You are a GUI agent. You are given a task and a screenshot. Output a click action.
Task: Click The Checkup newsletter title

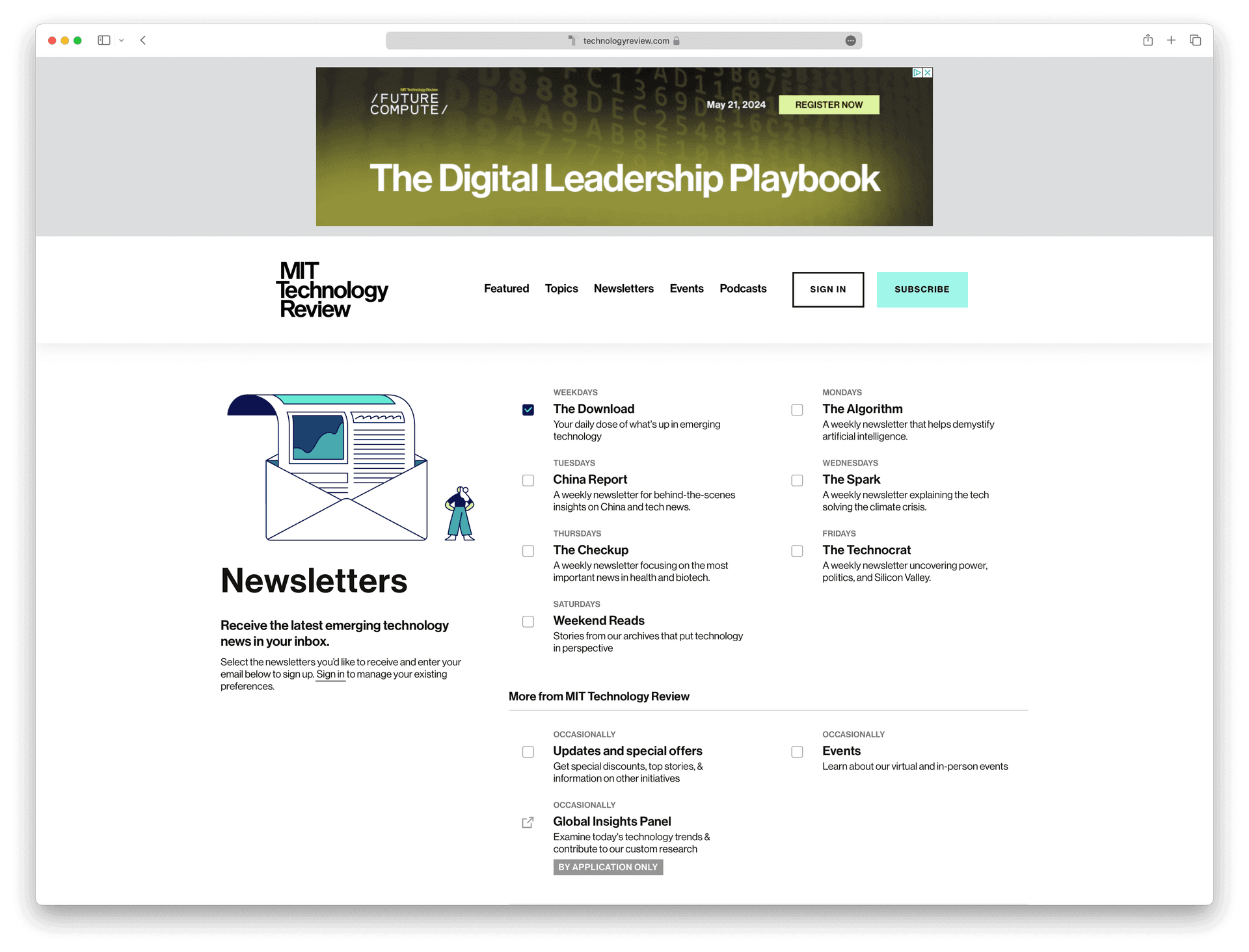[591, 550]
